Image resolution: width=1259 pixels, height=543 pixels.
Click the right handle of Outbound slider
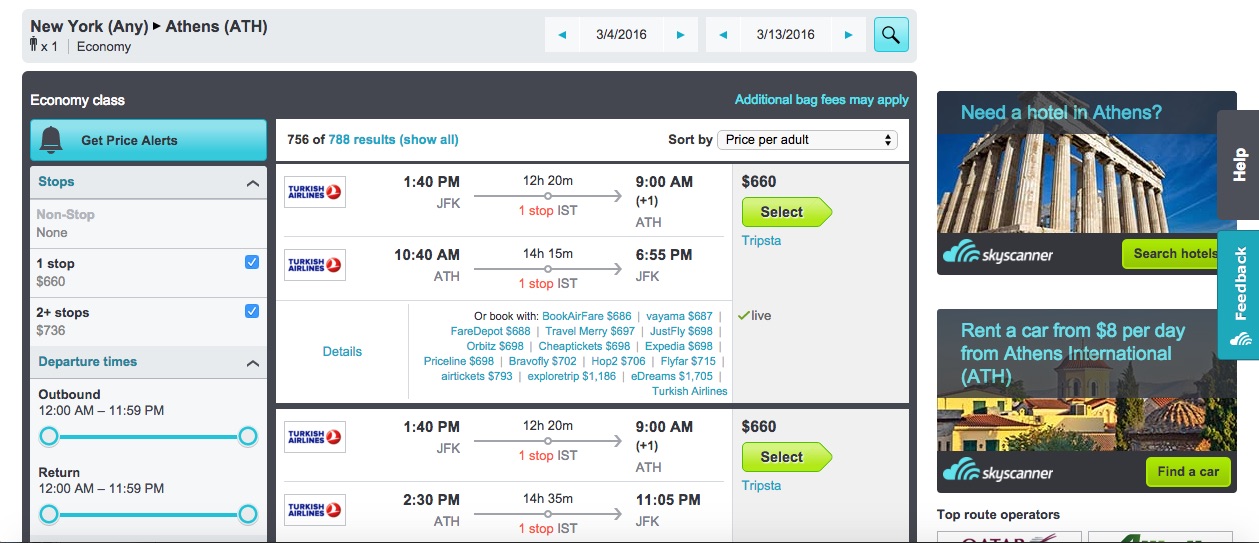coord(248,436)
